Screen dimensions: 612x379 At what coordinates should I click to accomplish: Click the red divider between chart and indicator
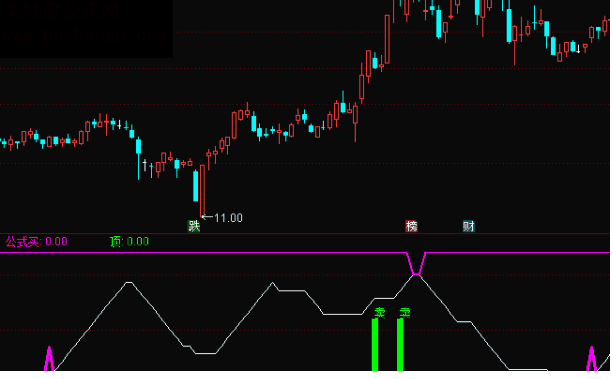(305, 233)
